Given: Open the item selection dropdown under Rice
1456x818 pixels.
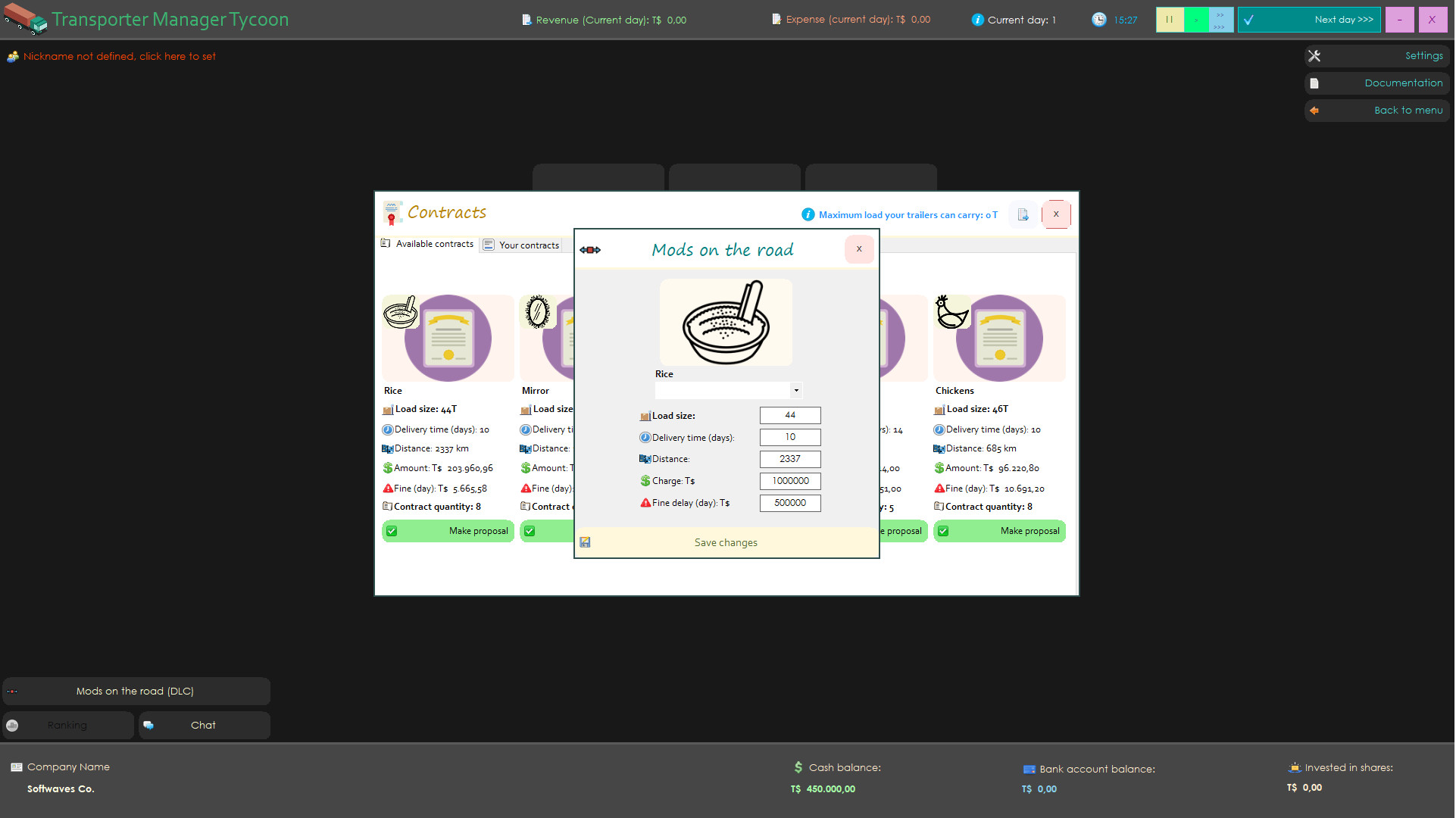Looking at the screenshot, I should click(796, 390).
